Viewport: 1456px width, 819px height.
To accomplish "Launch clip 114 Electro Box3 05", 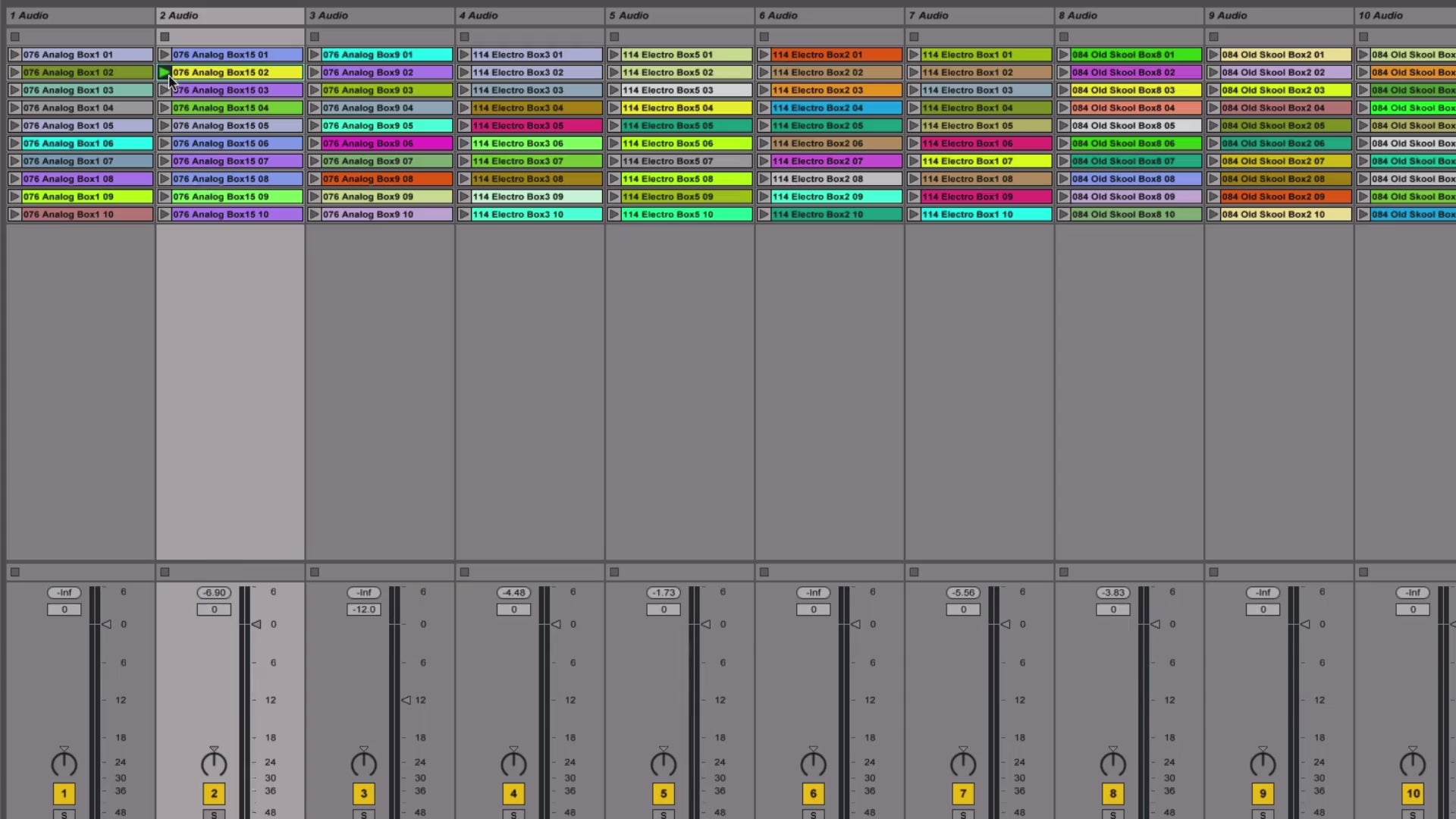I will coord(464,126).
